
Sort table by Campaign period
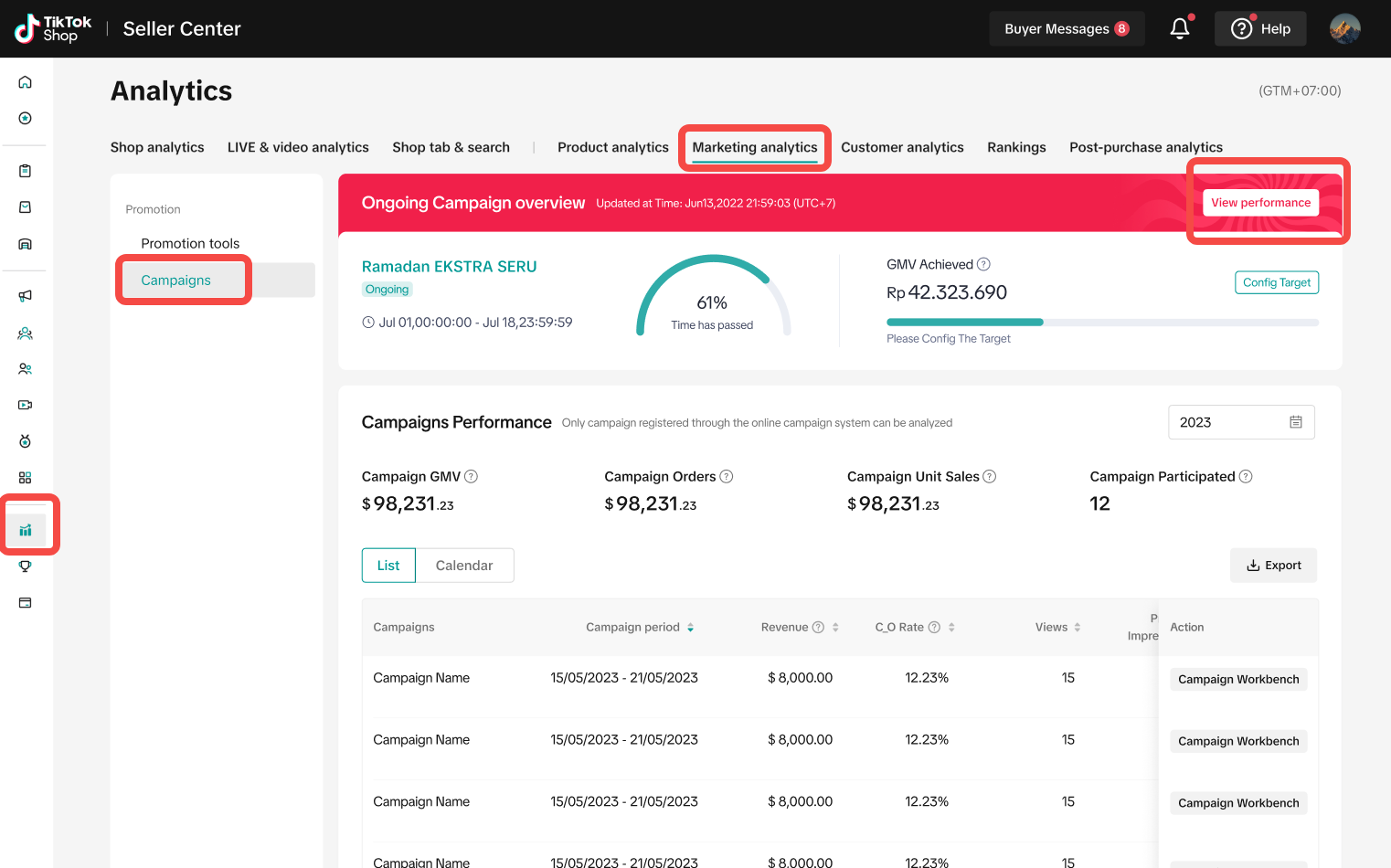[690, 628]
